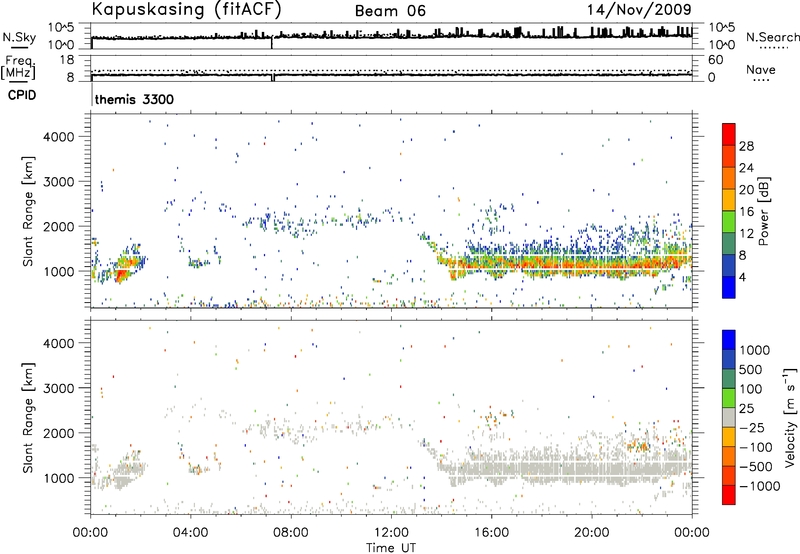Click the 24 label on power colorbar
The image size is (800, 554).
point(746,168)
